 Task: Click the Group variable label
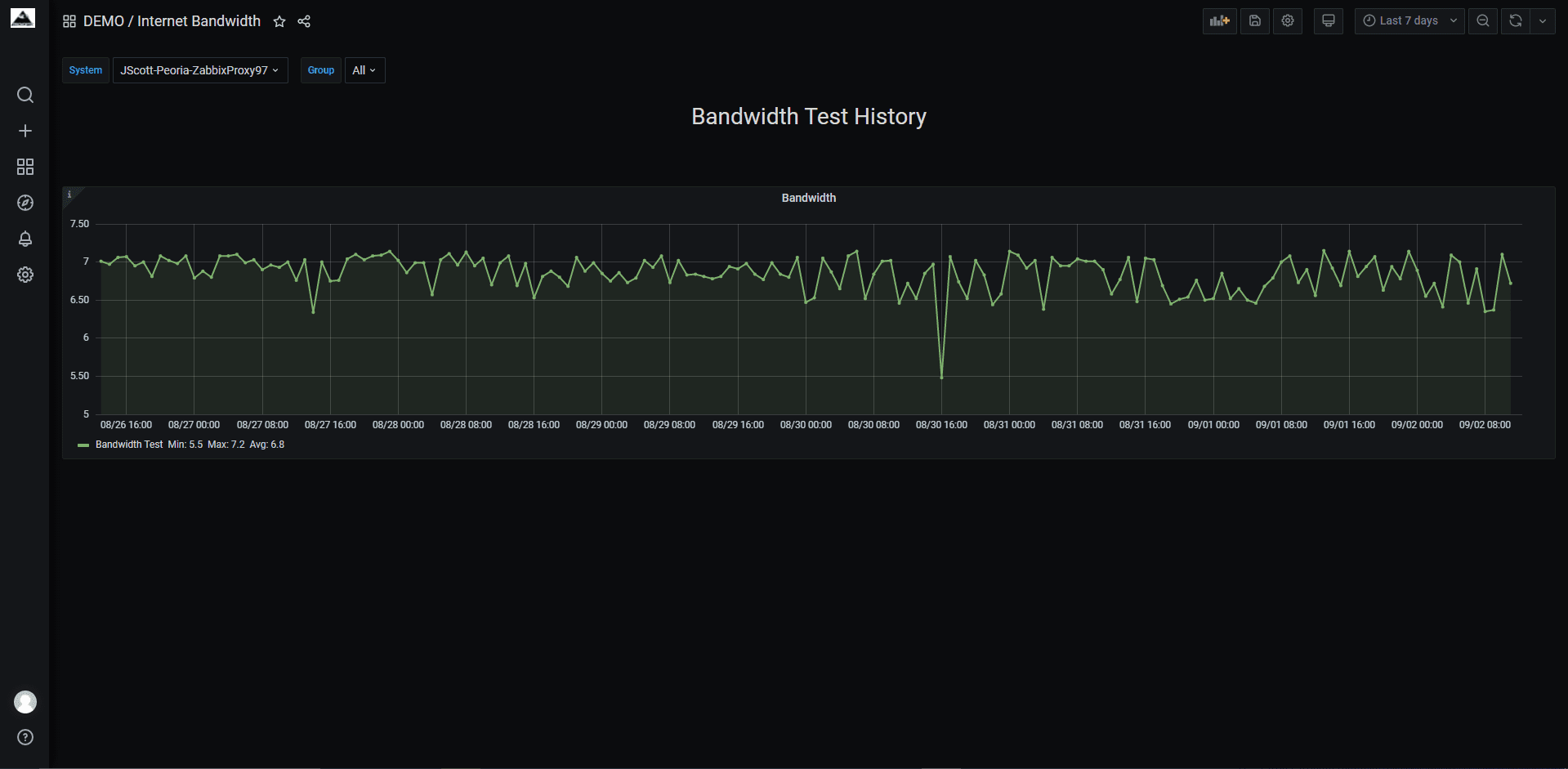(x=321, y=70)
